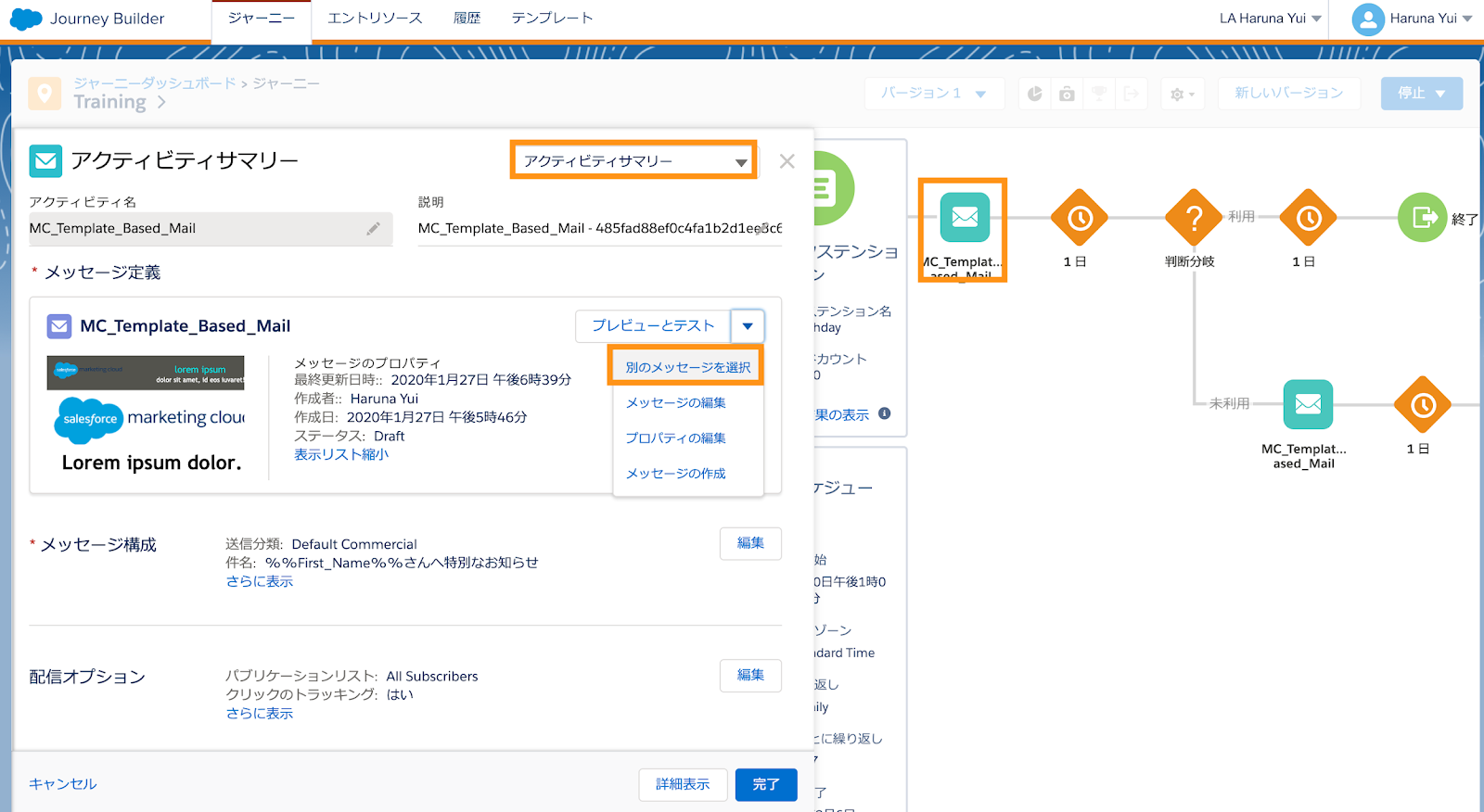1484x812 pixels.
Task: Click the envelope icon beside アクティビティサマリー title
Action: click(45, 161)
